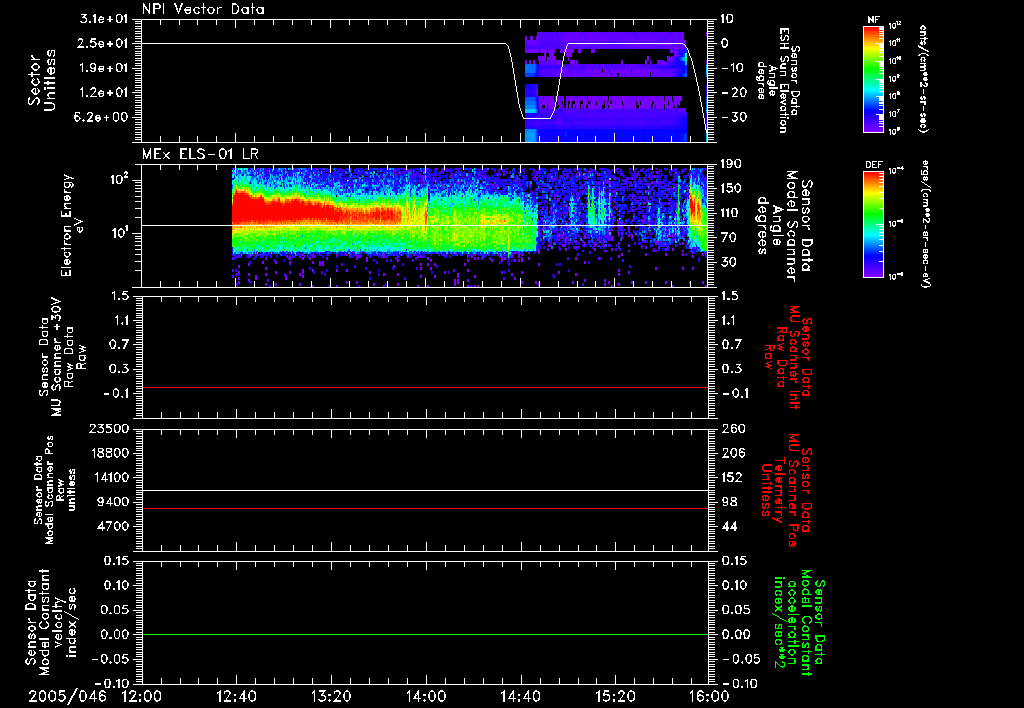Viewport: 1024px width, 708px height.
Task: Click the 70 scanner angle tick value
Action: pos(730,238)
